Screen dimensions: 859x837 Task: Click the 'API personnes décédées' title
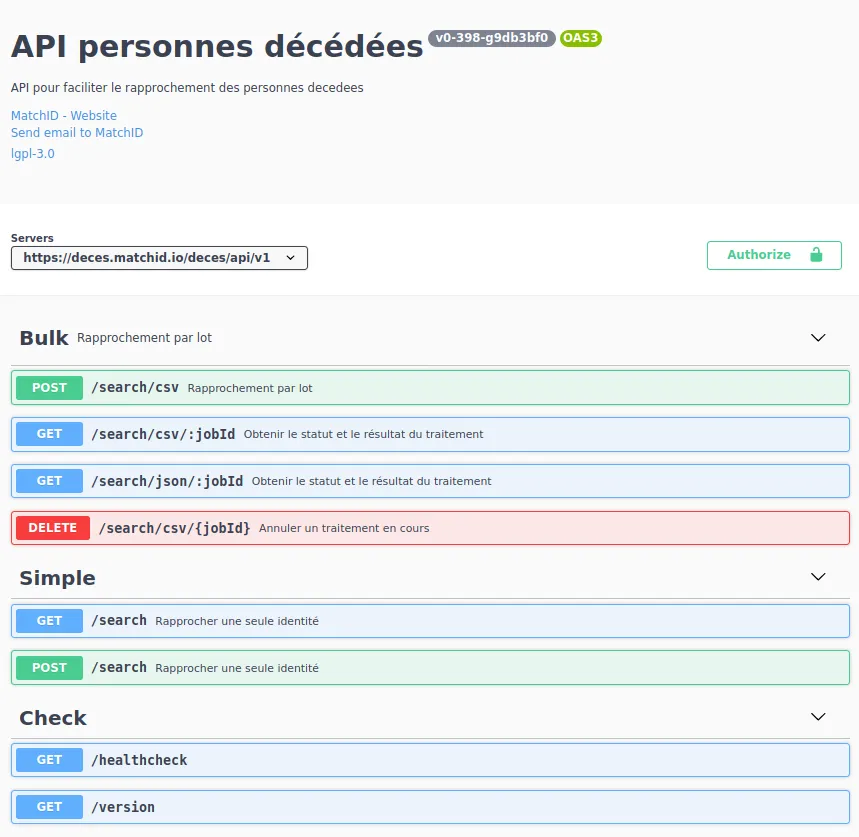(x=217, y=46)
